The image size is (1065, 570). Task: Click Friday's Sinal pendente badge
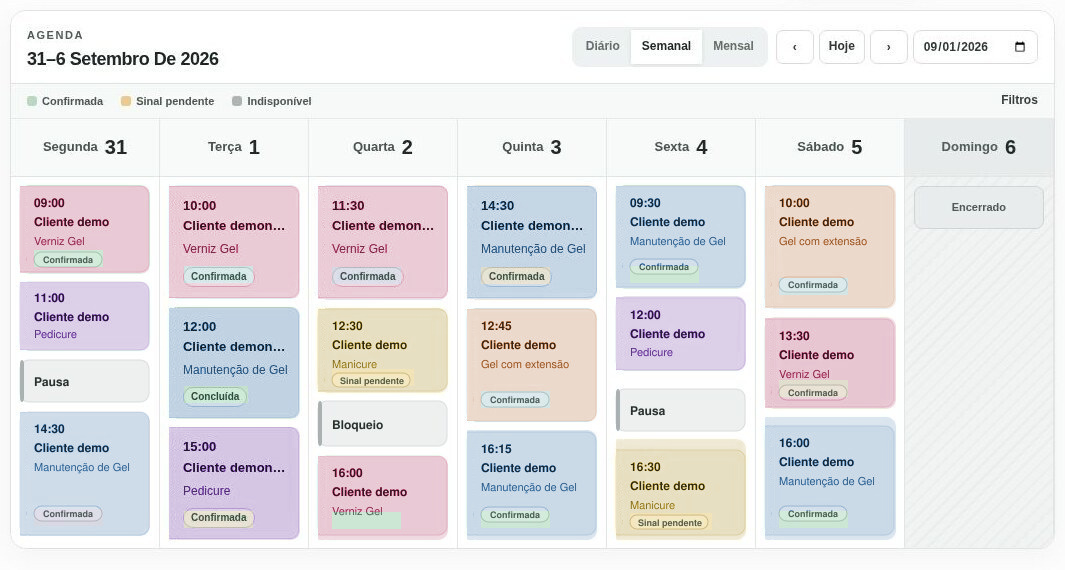click(x=670, y=522)
